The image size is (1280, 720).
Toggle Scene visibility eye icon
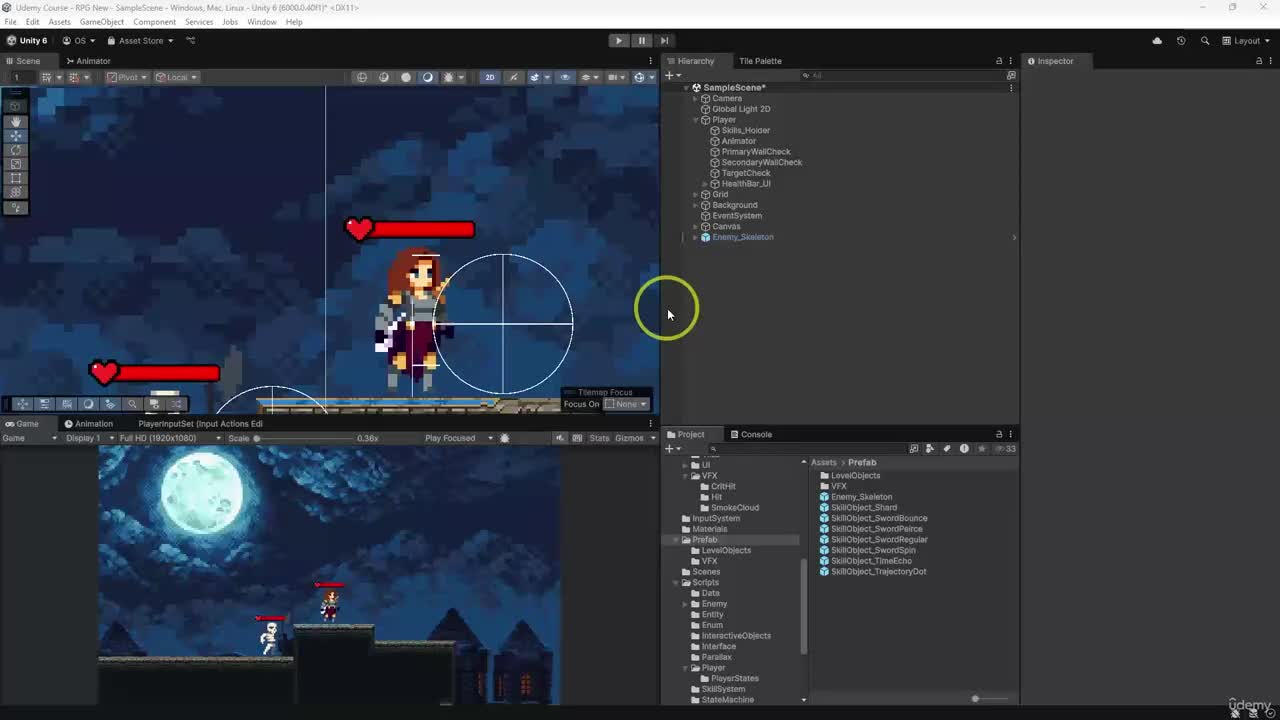point(565,77)
